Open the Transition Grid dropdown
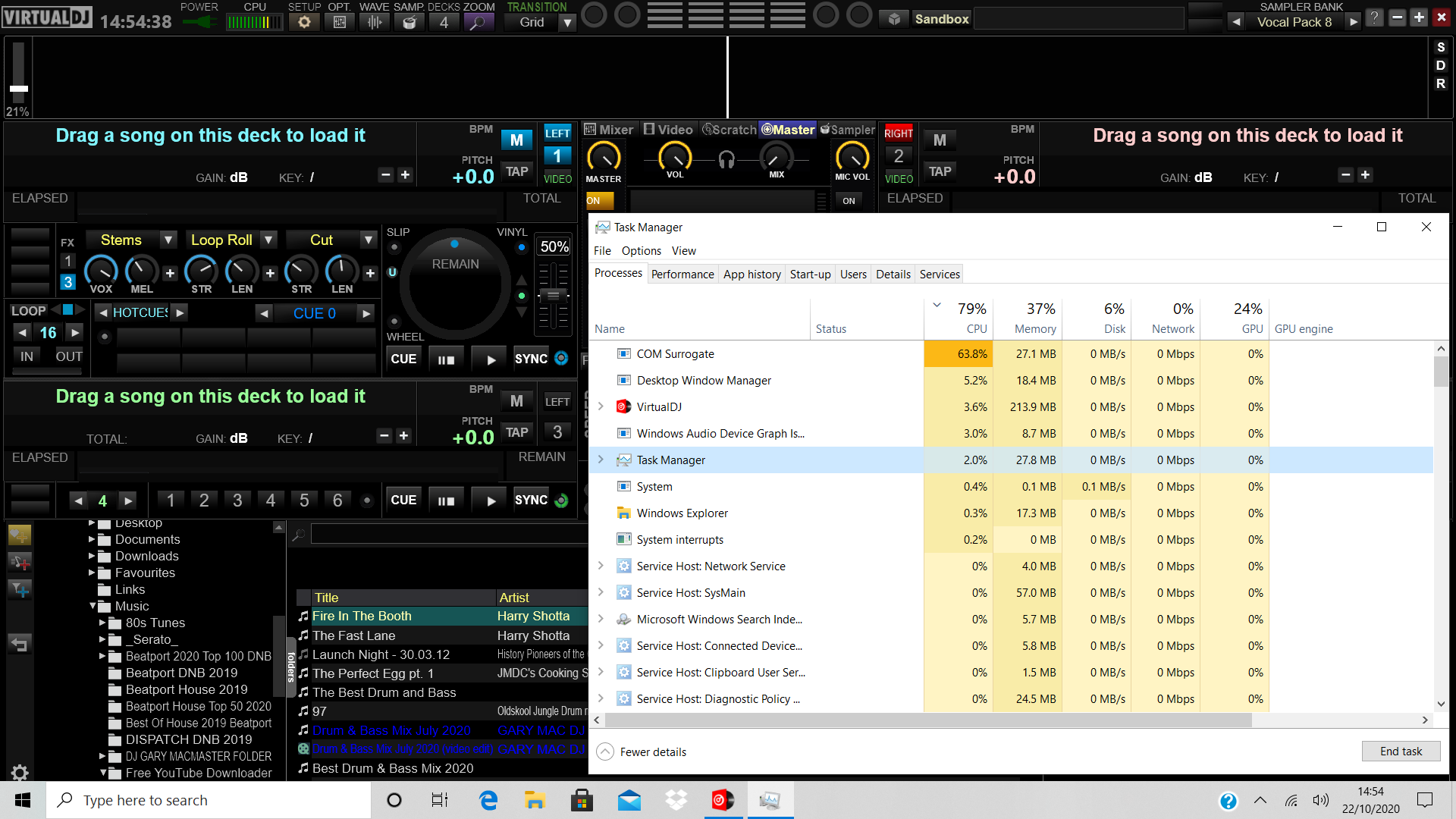The width and height of the screenshot is (1456, 819). coord(567,23)
